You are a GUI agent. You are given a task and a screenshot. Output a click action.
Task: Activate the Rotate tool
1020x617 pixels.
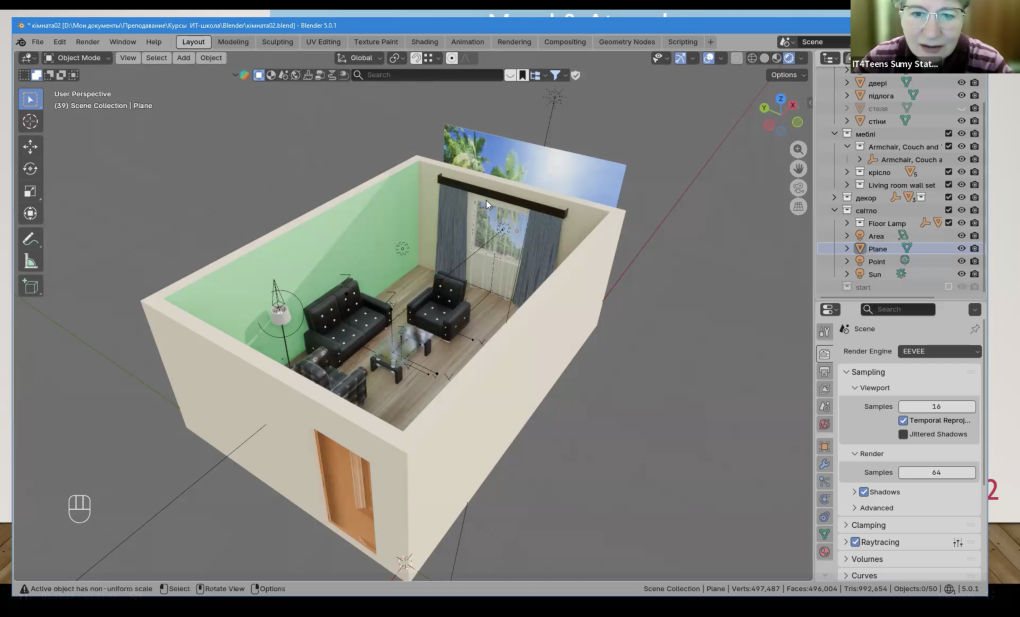coord(31,169)
